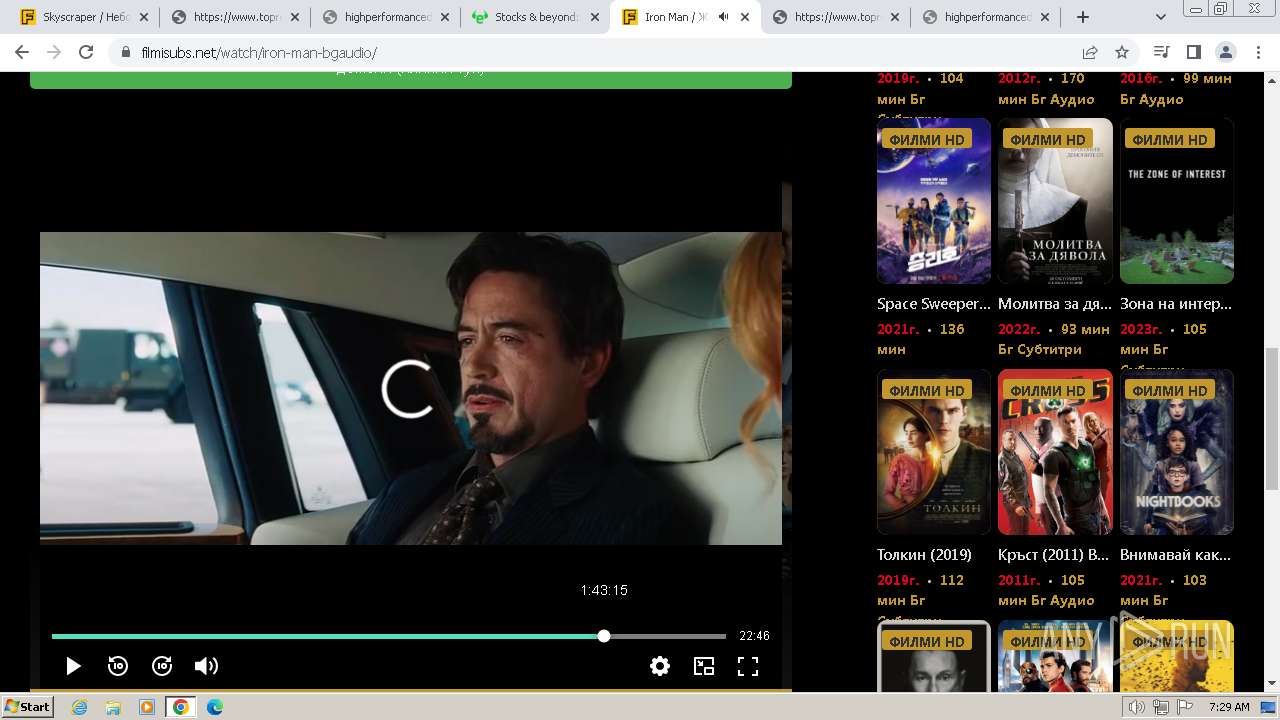1280x720 pixels.
Task: Open the Windows Start menu
Action: (x=28, y=707)
